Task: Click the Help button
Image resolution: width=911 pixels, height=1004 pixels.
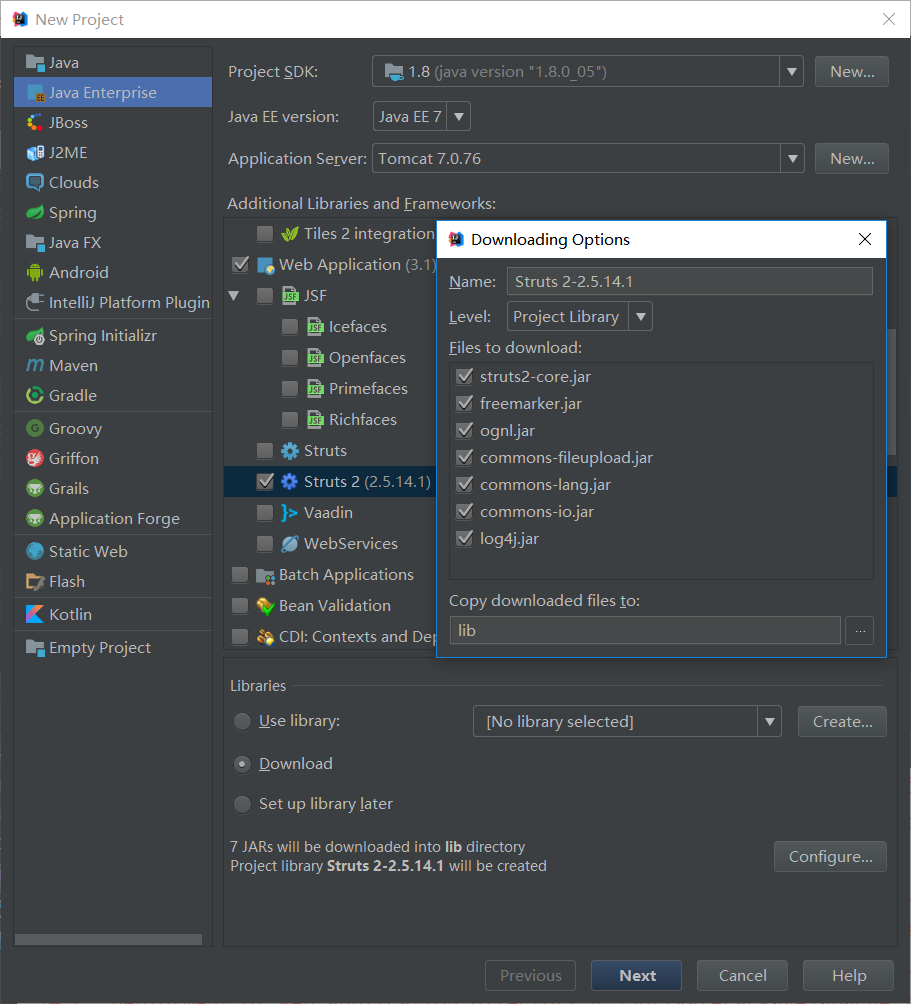Action: click(x=848, y=975)
